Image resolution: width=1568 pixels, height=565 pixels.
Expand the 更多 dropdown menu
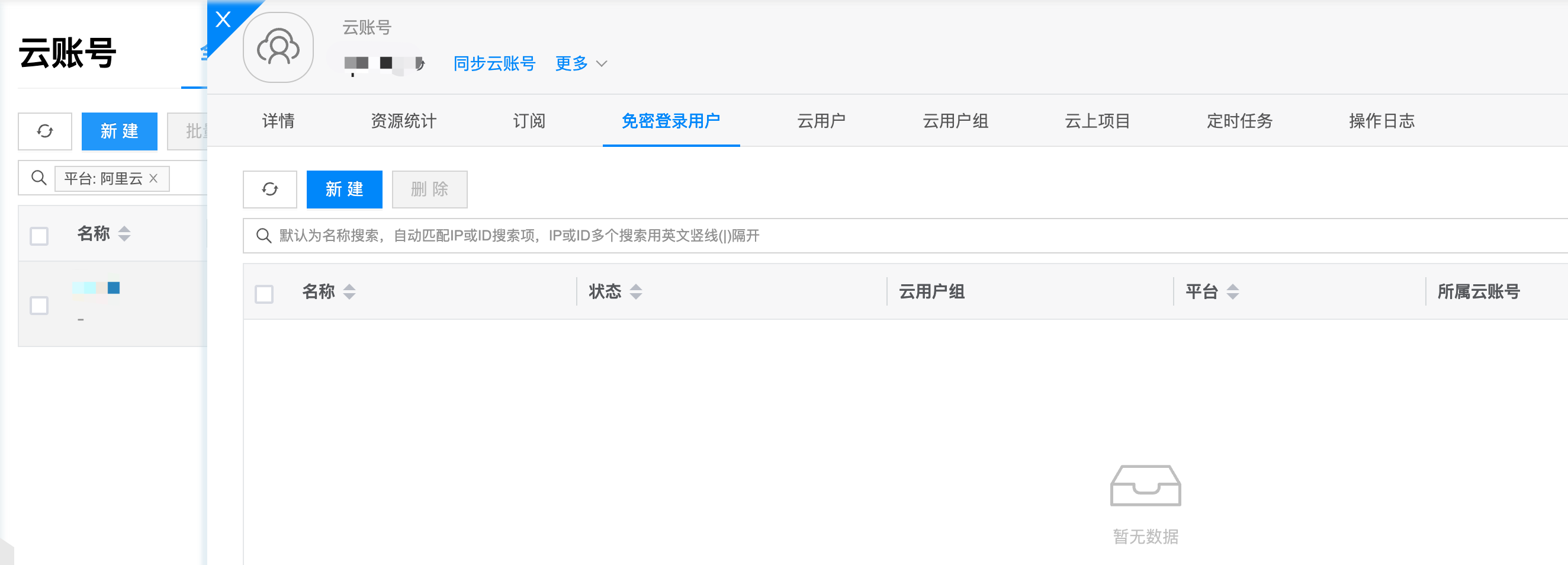pyautogui.click(x=581, y=63)
